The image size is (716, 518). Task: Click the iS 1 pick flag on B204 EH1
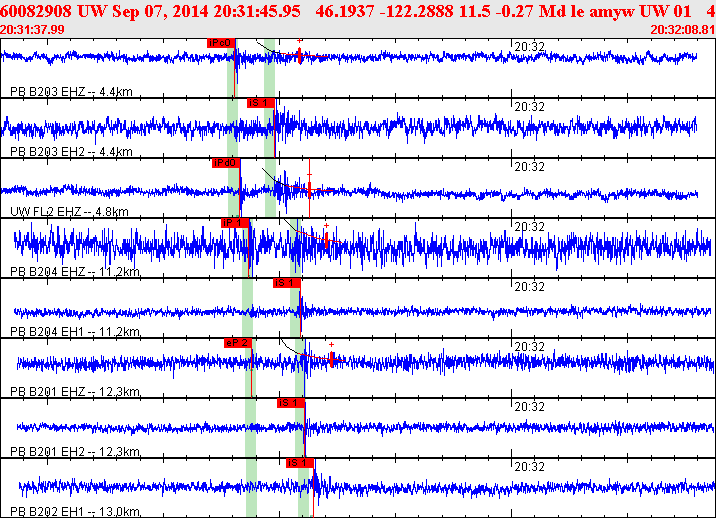pyautogui.click(x=287, y=283)
